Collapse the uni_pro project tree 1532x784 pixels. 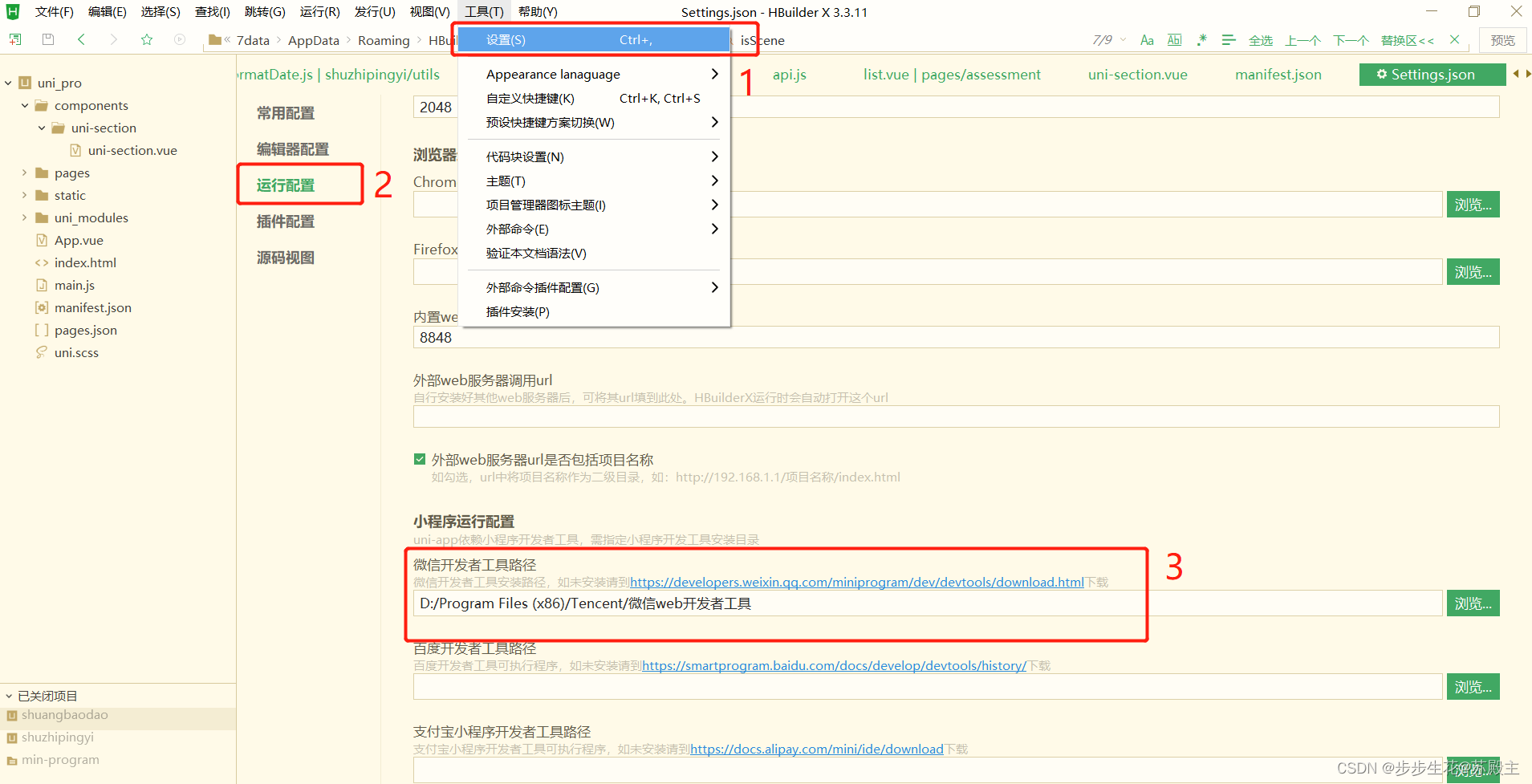click(x=8, y=83)
